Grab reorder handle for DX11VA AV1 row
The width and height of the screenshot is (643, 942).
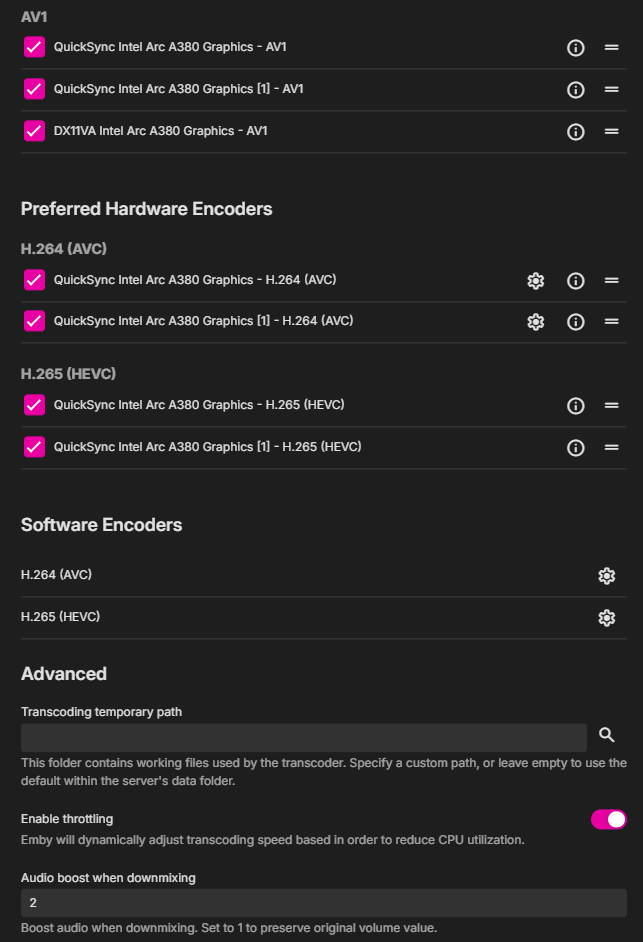[x=611, y=132]
